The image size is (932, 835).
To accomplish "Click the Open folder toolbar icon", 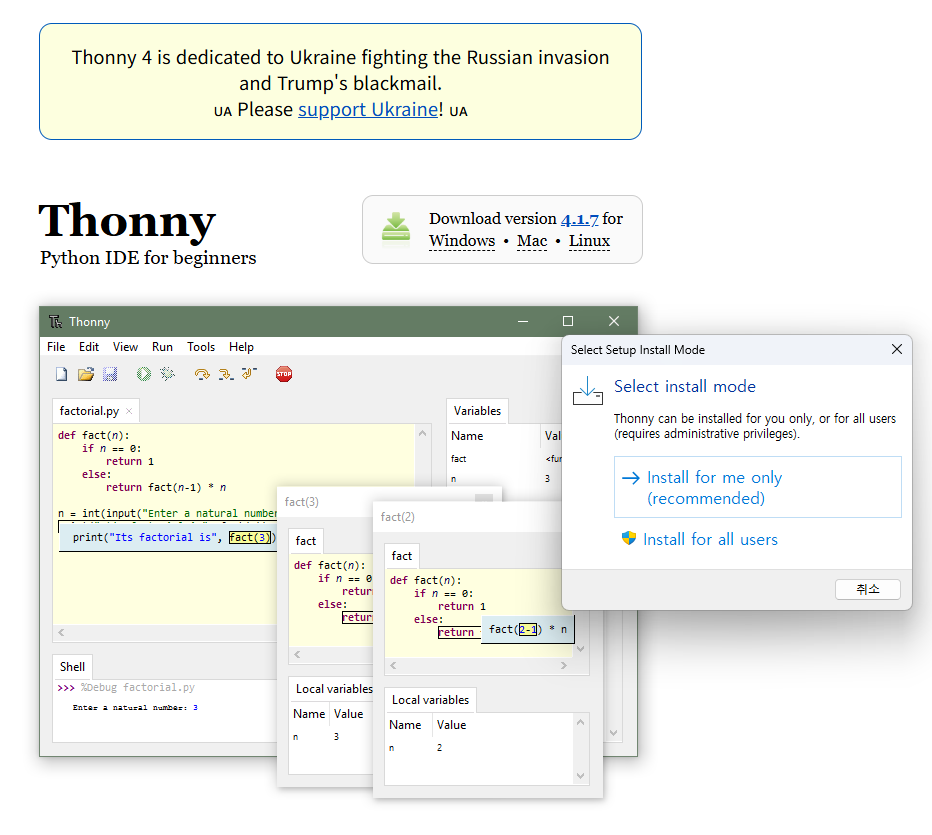I will click(x=86, y=374).
